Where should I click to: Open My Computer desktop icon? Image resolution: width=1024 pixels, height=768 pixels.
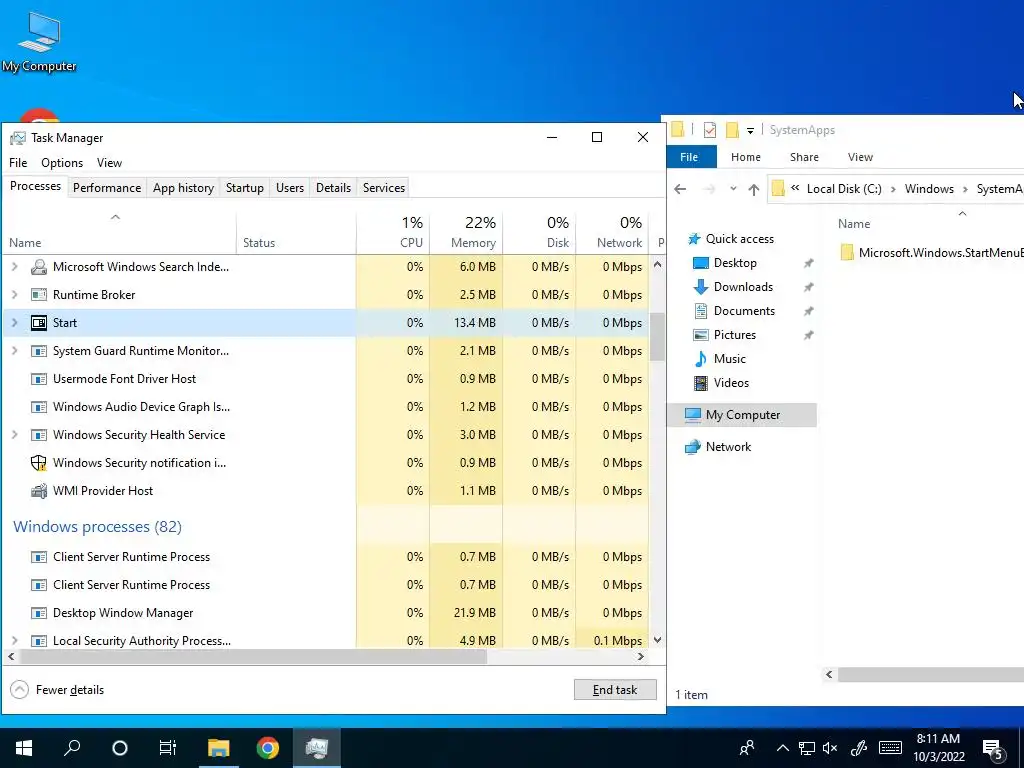(x=39, y=40)
